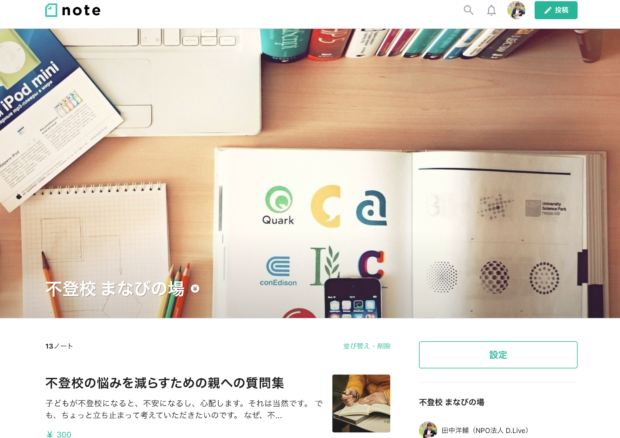Screen dimensions: 620x438
Task: Open the profile avatar menu in header
Action: 516,10
